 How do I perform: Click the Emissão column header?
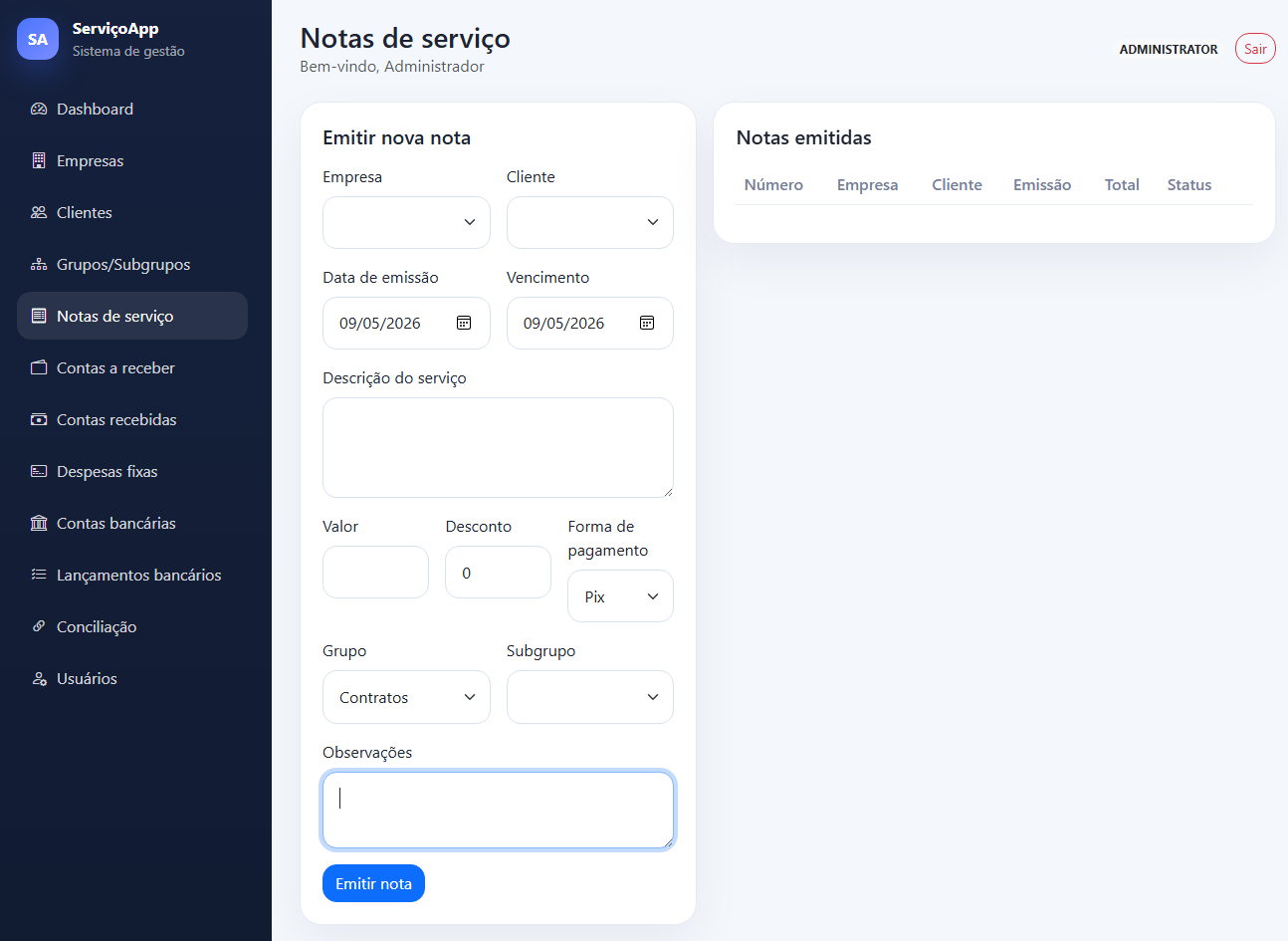(x=1042, y=184)
